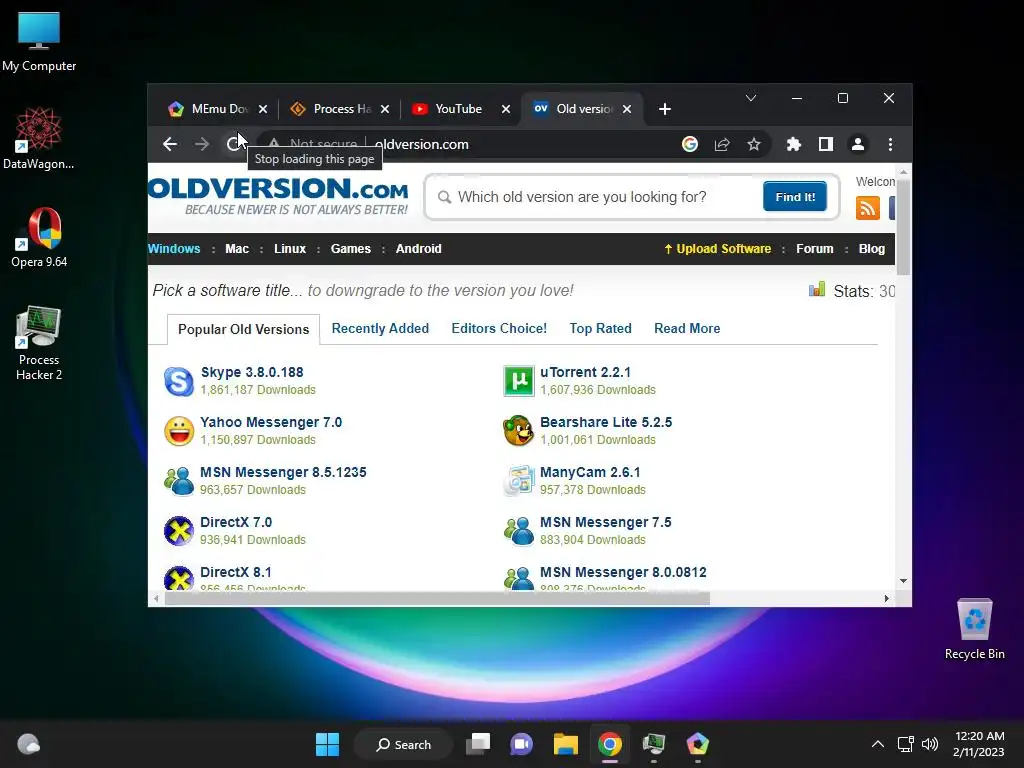Select Read More tab
1024x768 pixels.
[x=687, y=328]
